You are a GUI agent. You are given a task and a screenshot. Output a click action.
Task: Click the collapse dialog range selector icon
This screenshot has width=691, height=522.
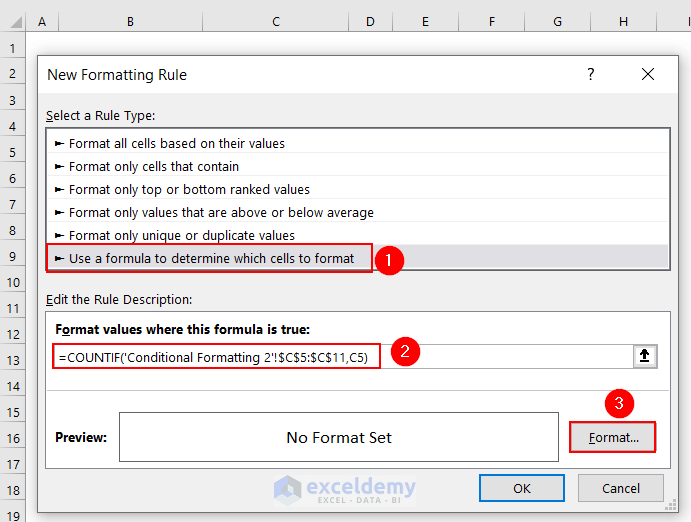[644, 356]
